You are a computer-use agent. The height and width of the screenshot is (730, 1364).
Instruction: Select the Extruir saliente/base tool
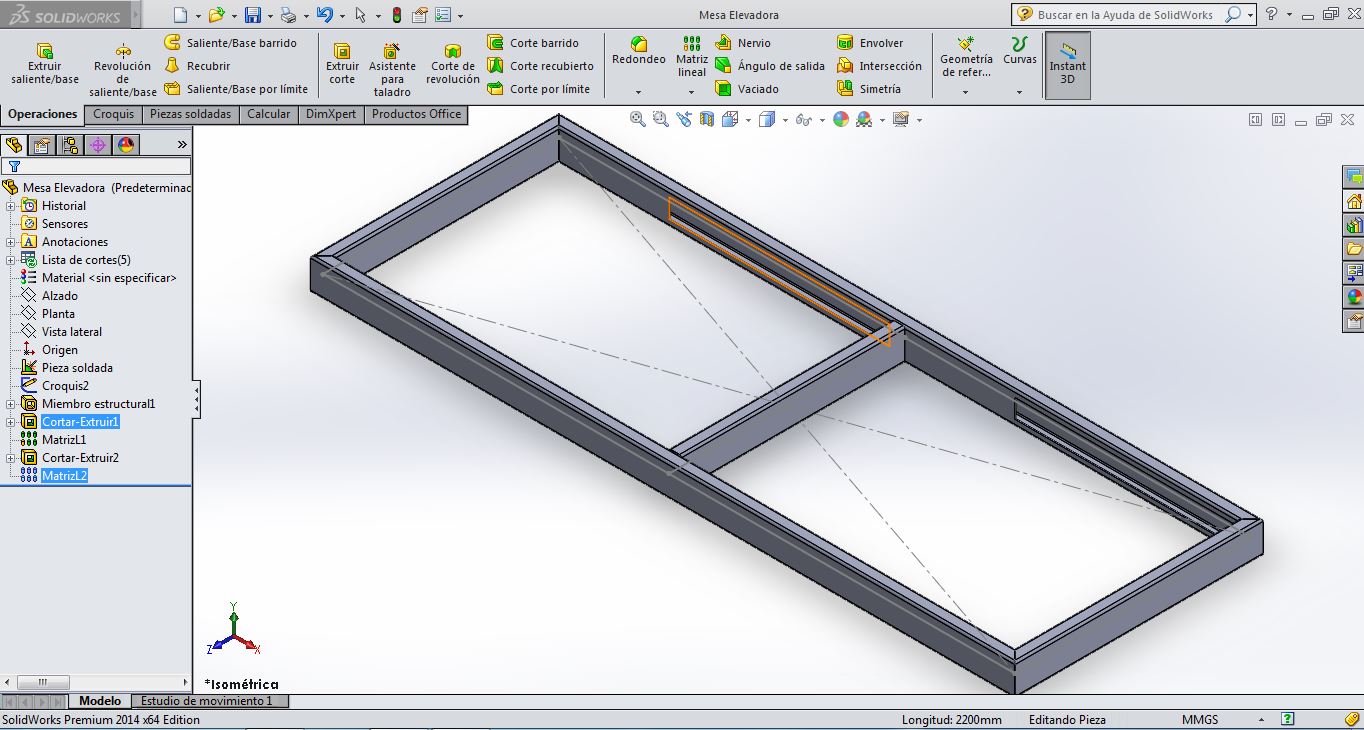[x=44, y=64]
